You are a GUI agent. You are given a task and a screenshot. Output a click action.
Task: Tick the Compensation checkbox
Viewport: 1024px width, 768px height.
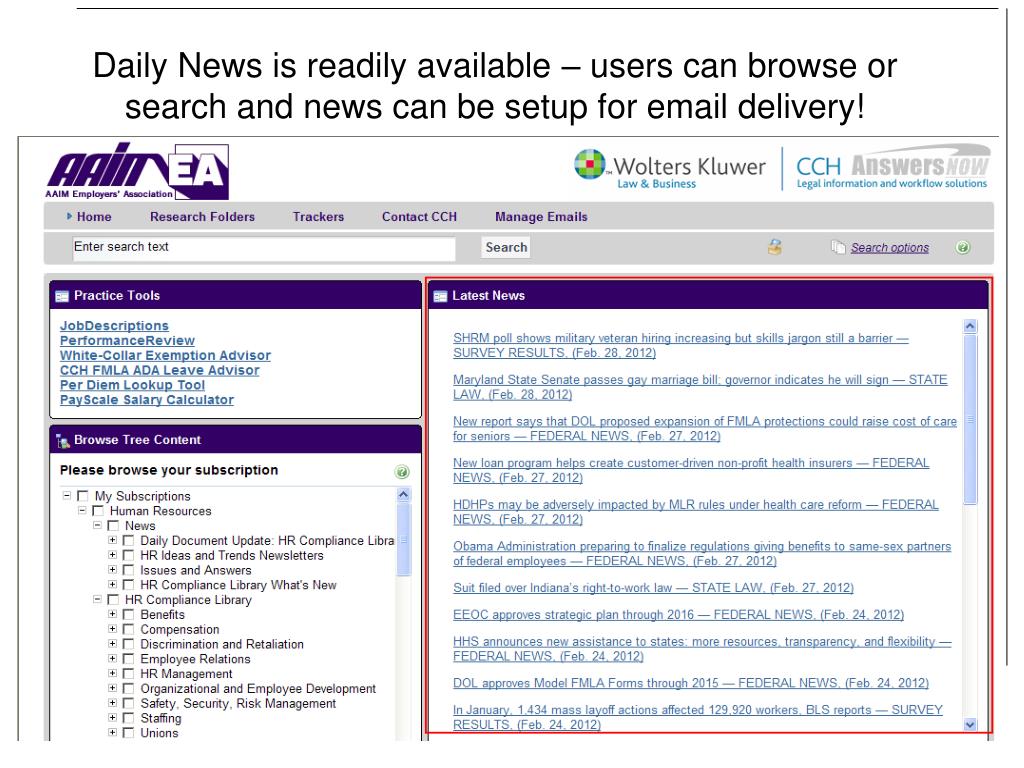tap(128, 630)
